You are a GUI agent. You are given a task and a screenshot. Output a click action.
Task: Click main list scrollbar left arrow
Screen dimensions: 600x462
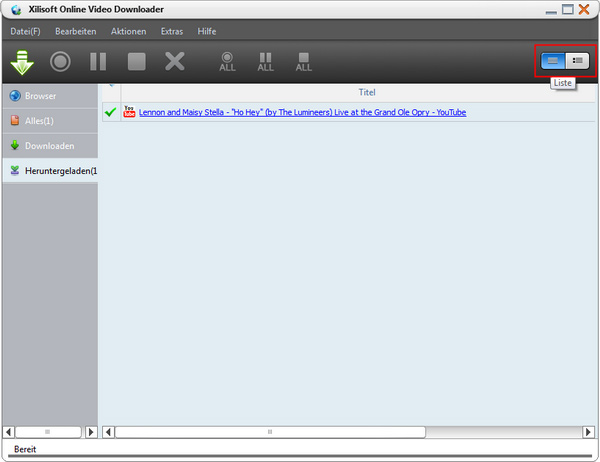pos(109,432)
